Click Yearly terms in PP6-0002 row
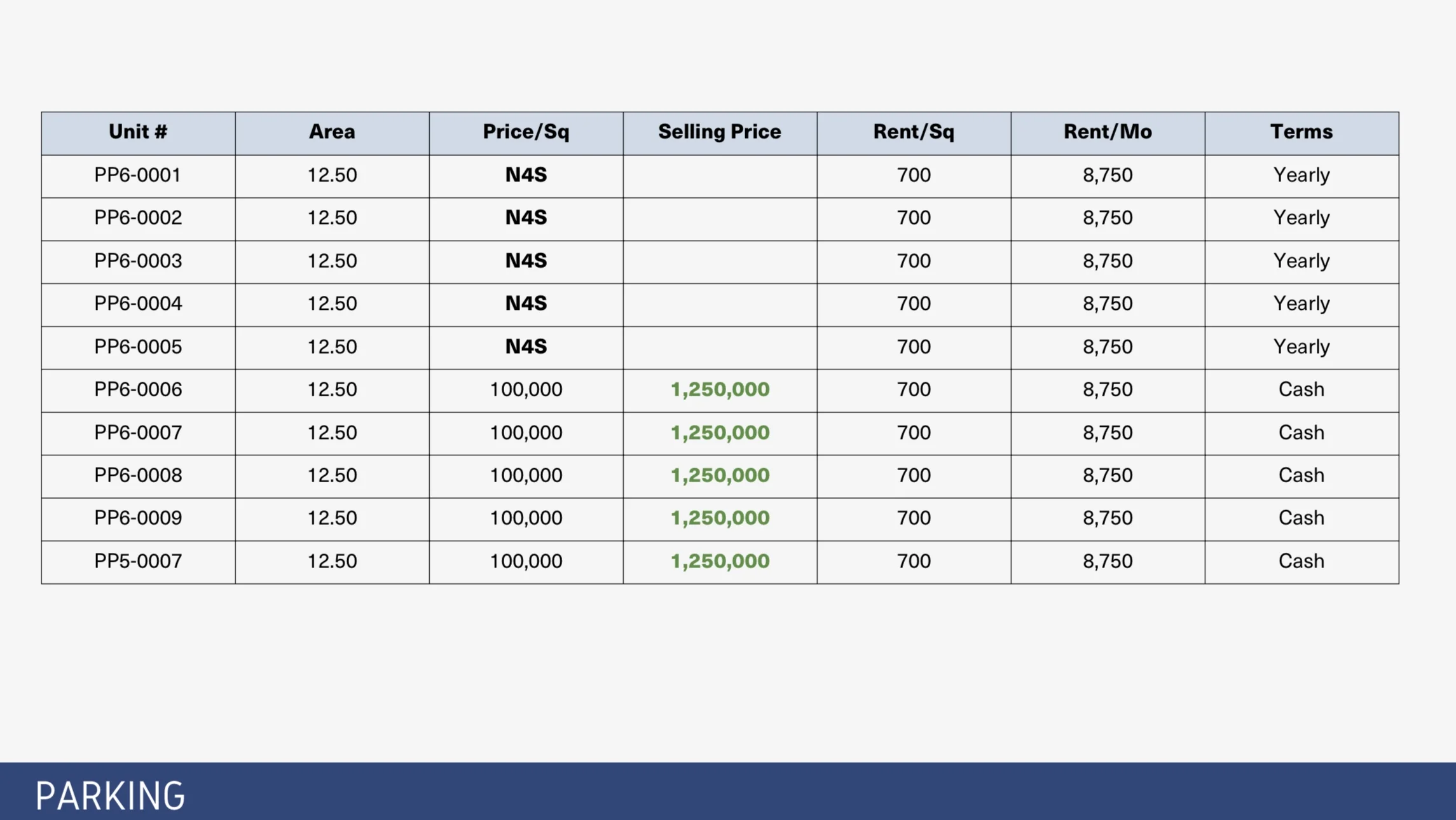The image size is (1456, 820). click(1301, 218)
